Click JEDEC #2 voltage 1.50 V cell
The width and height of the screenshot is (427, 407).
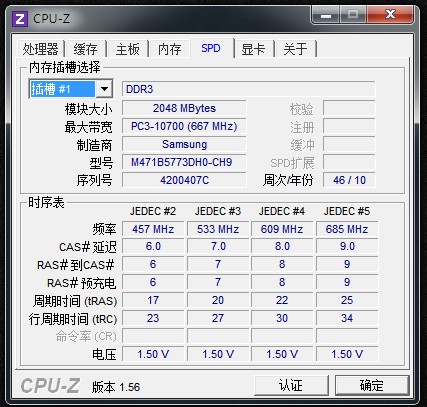point(153,354)
